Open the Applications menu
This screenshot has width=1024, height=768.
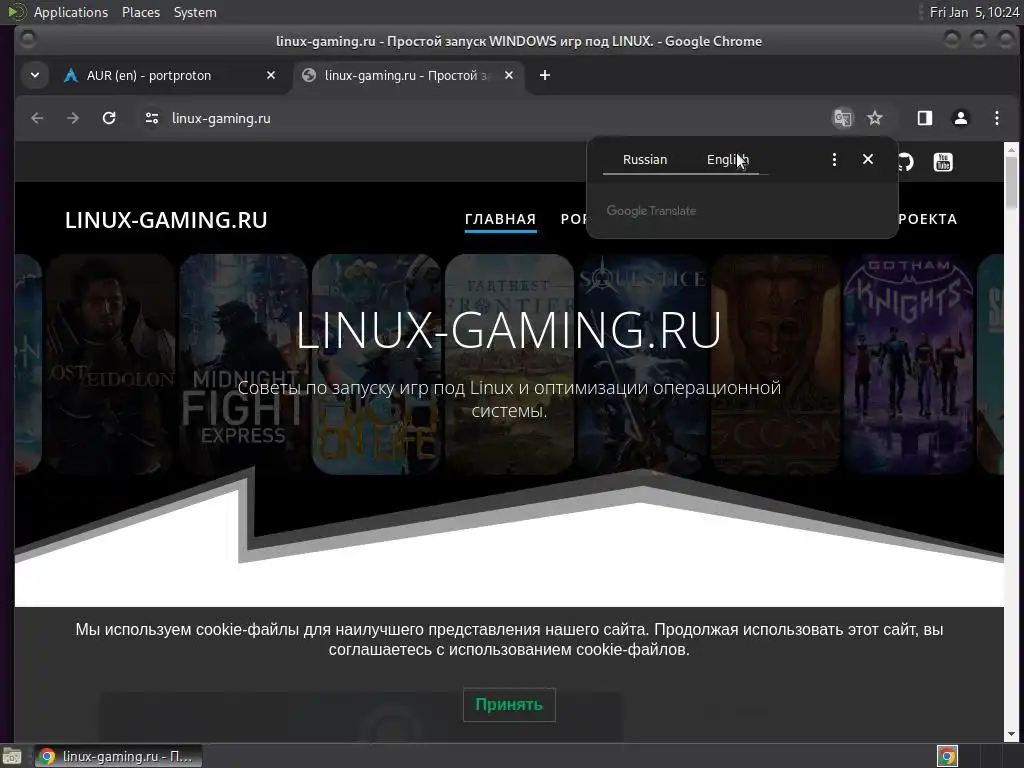(x=71, y=12)
